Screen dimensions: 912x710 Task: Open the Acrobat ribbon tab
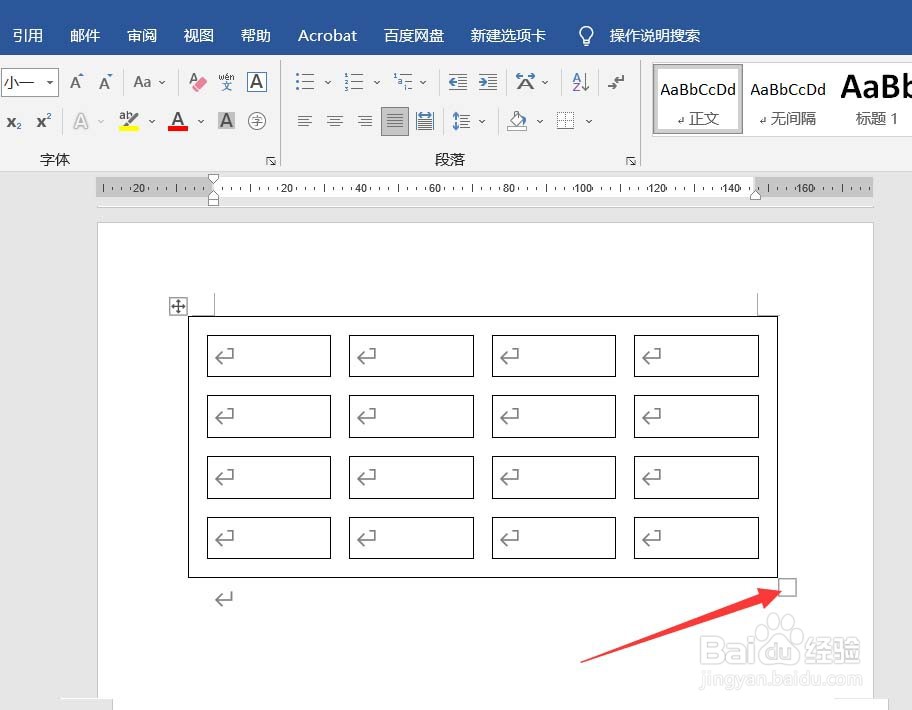[x=327, y=35]
